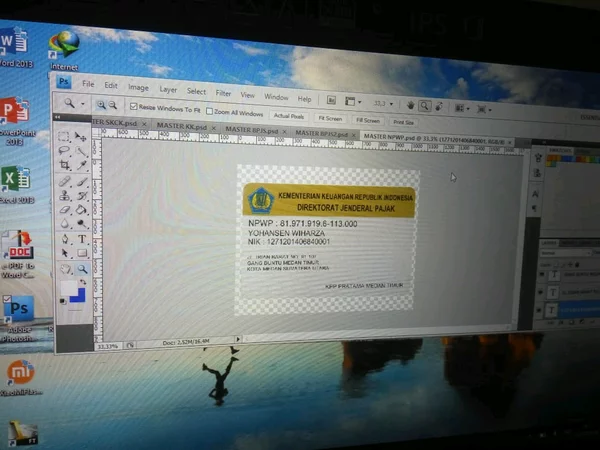This screenshot has width=600, height=450.
Task: Select the Paint Bucket tool
Action: click(x=82, y=210)
